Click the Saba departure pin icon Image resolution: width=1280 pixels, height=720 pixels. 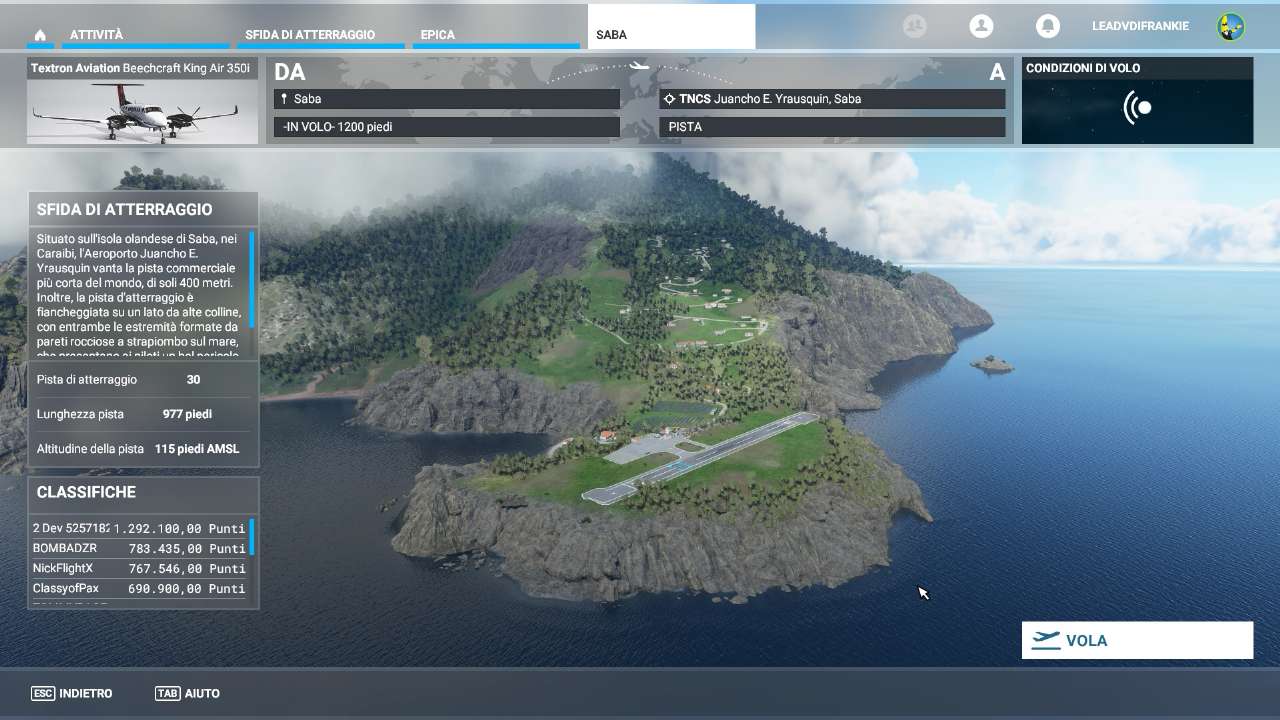coord(284,99)
